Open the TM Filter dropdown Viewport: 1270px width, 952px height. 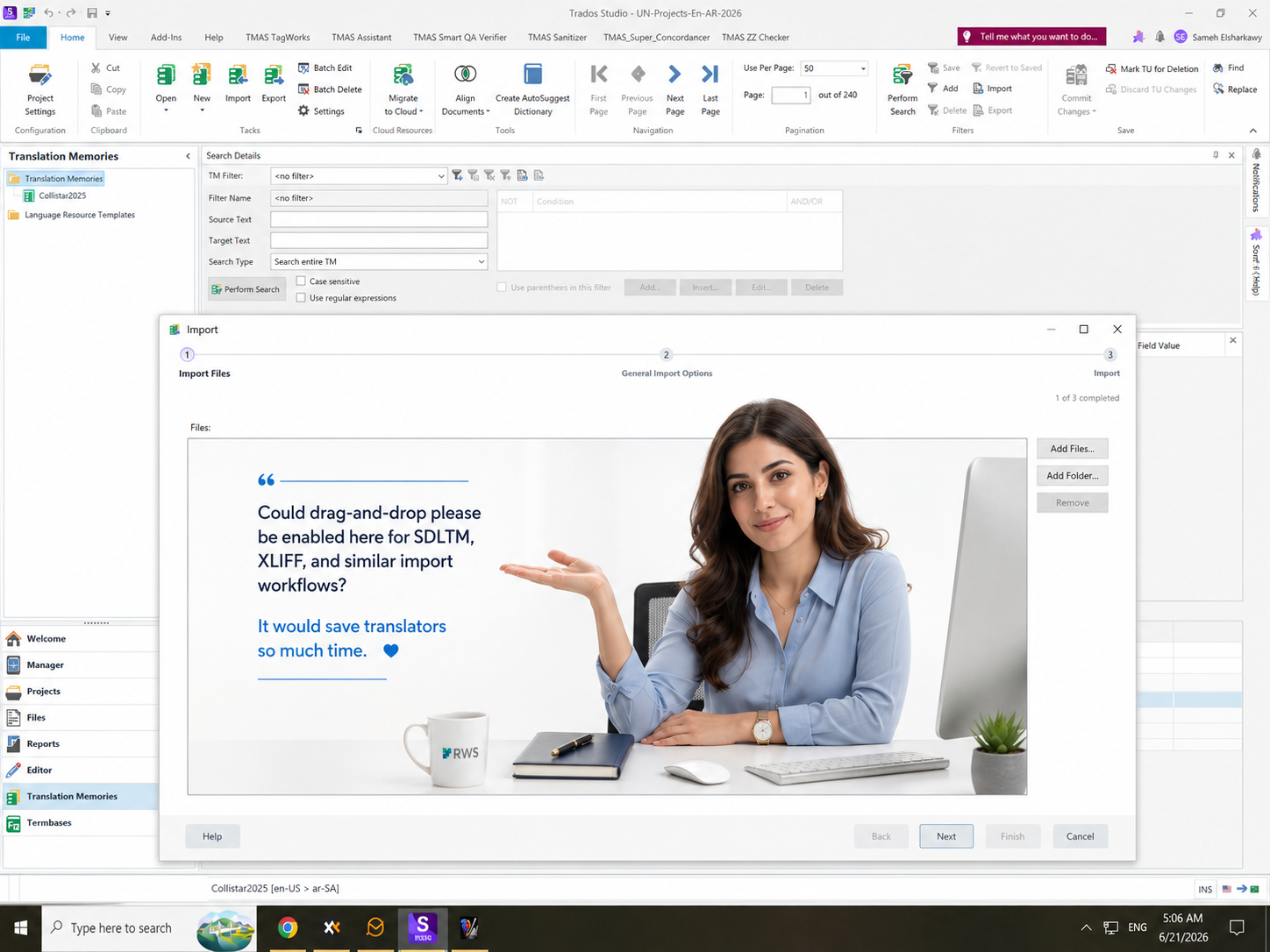(x=440, y=176)
